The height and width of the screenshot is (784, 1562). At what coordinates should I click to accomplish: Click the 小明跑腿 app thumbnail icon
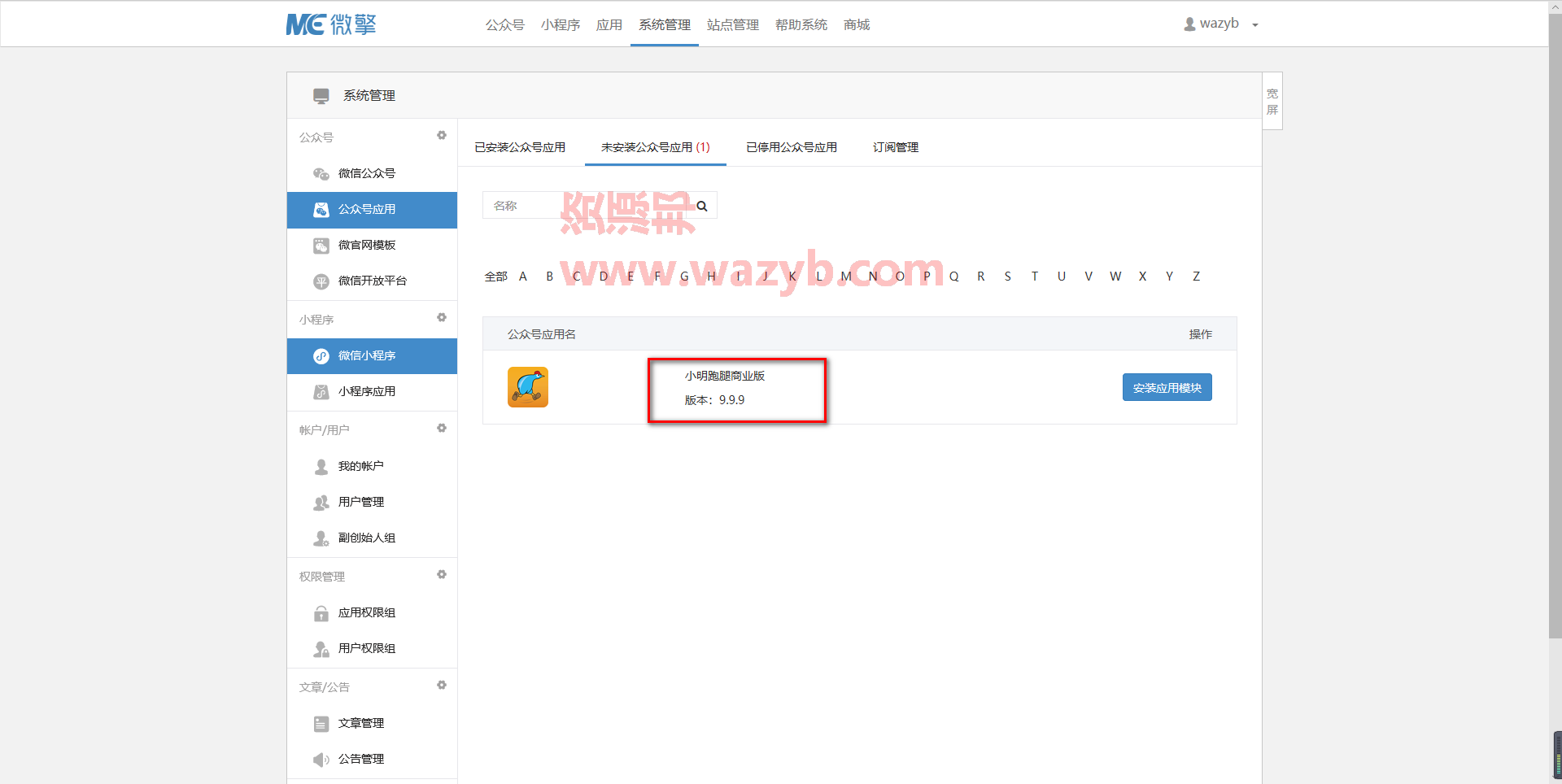528,387
